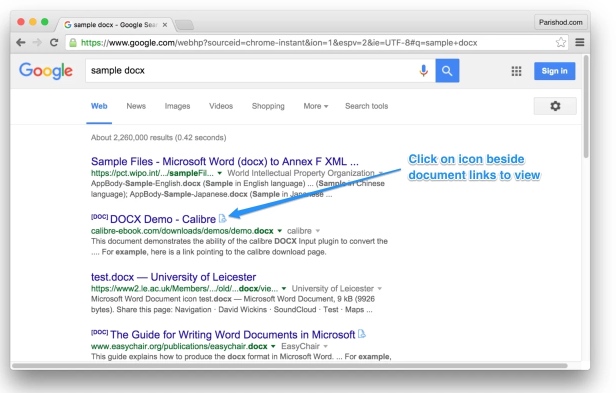Open The Guide for Writing Word Documents result
The height and width of the screenshot is (393, 616).
pos(233,334)
